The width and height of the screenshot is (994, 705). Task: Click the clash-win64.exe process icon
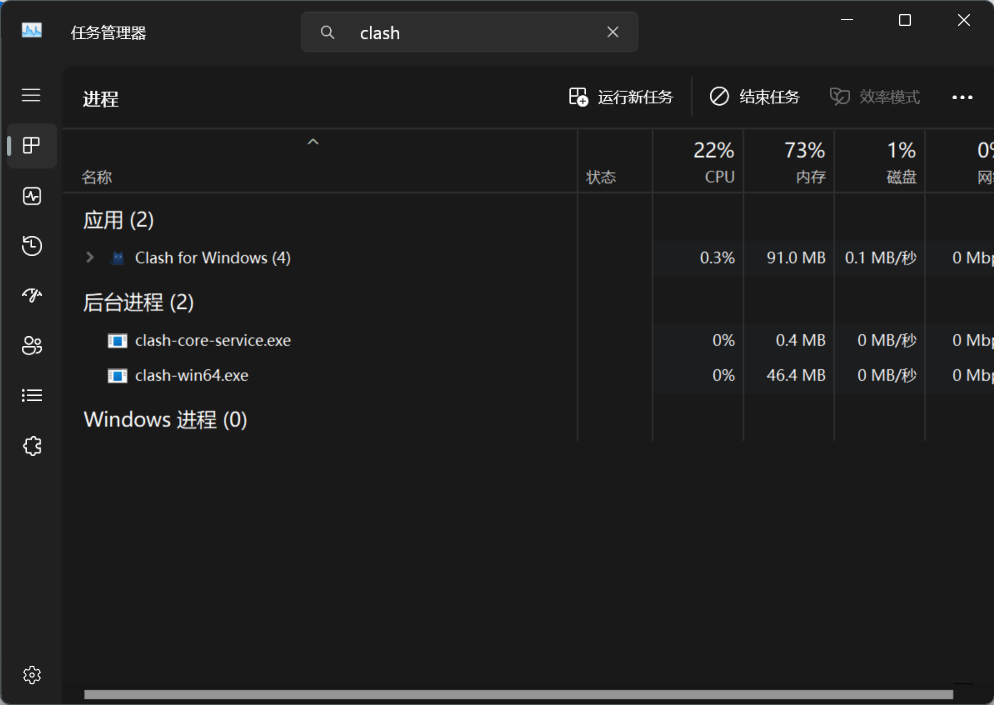click(x=117, y=376)
